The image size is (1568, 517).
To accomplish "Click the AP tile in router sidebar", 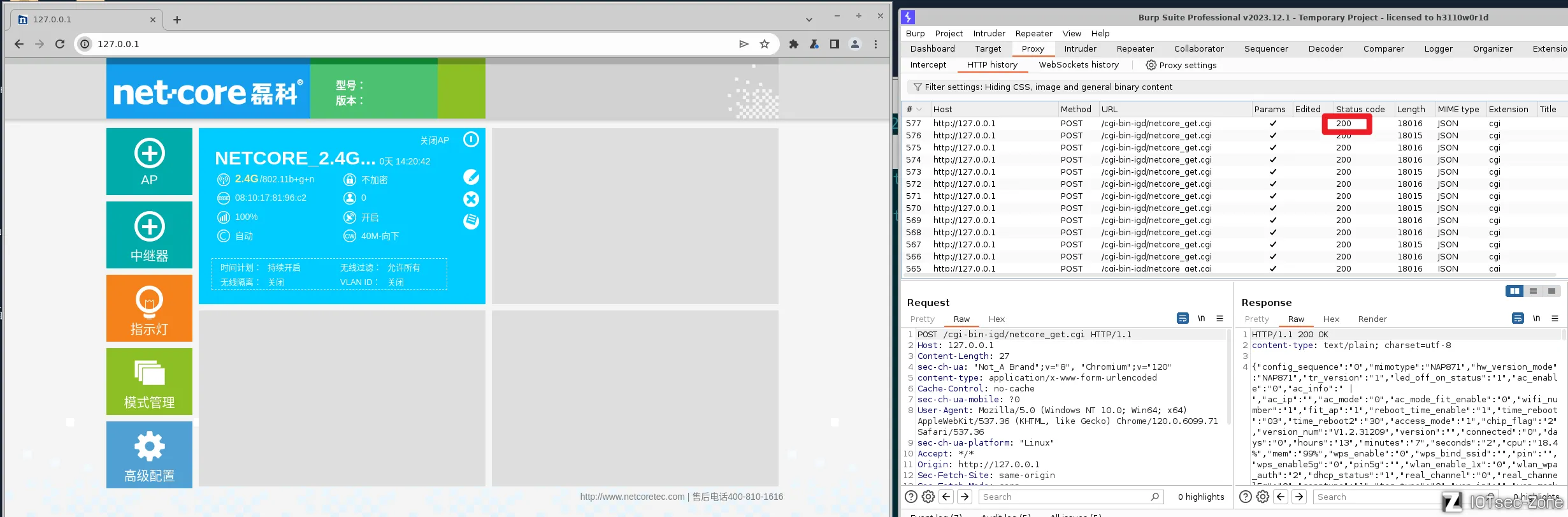I will coord(149,161).
